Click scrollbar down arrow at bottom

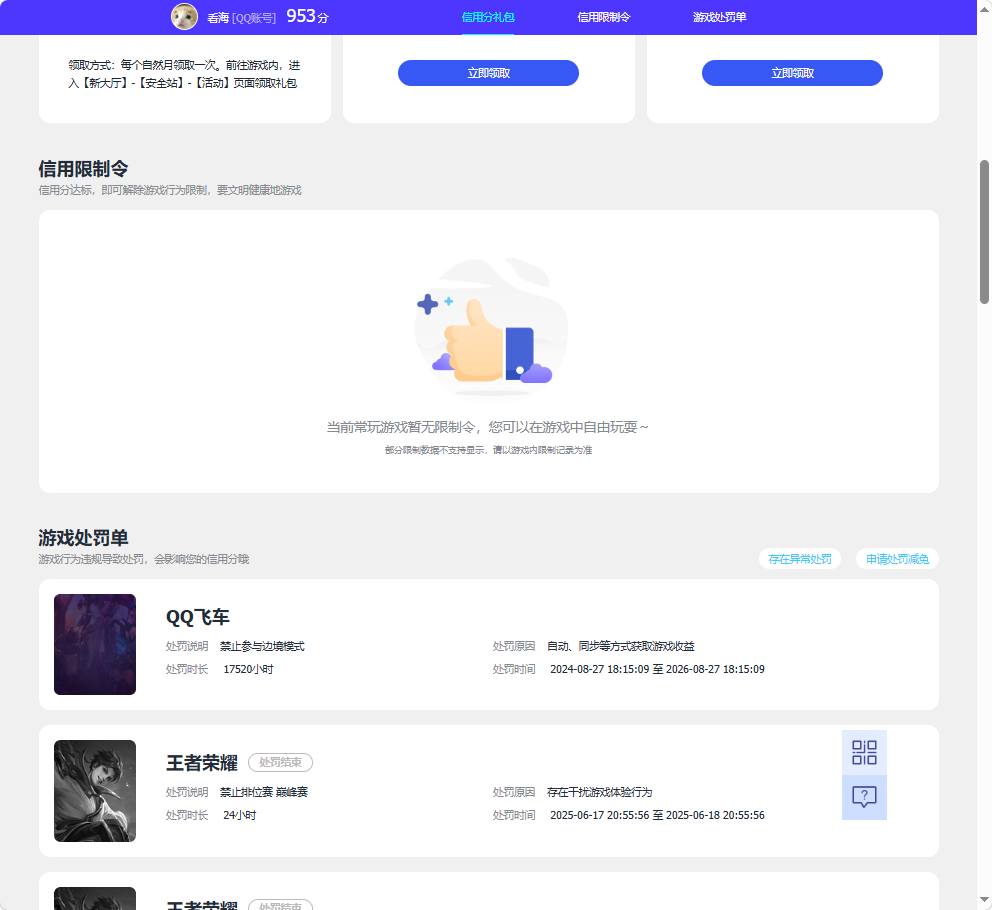coord(984,899)
